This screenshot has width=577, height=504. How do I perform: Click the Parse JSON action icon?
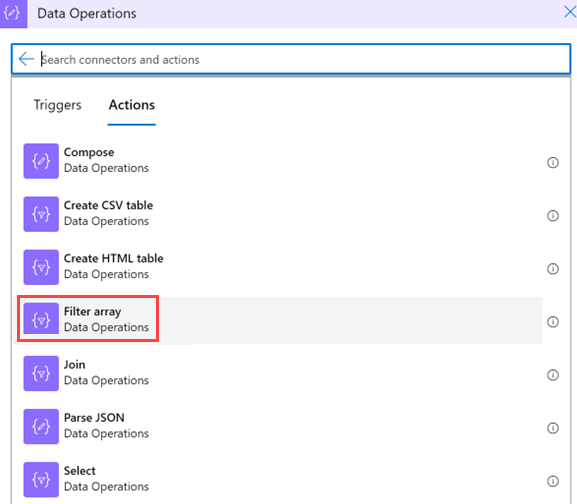coord(41,426)
